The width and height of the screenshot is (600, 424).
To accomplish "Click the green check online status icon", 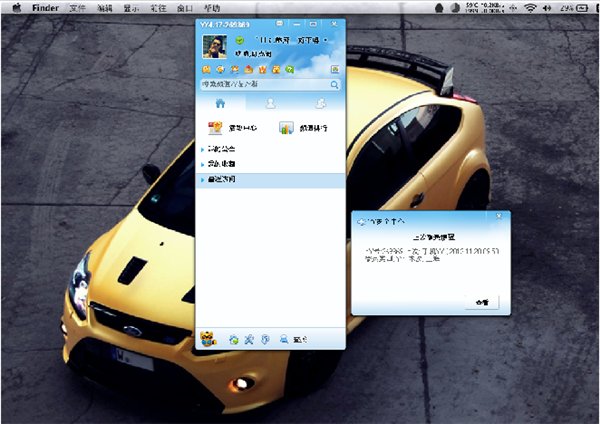I will click(240, 40).
